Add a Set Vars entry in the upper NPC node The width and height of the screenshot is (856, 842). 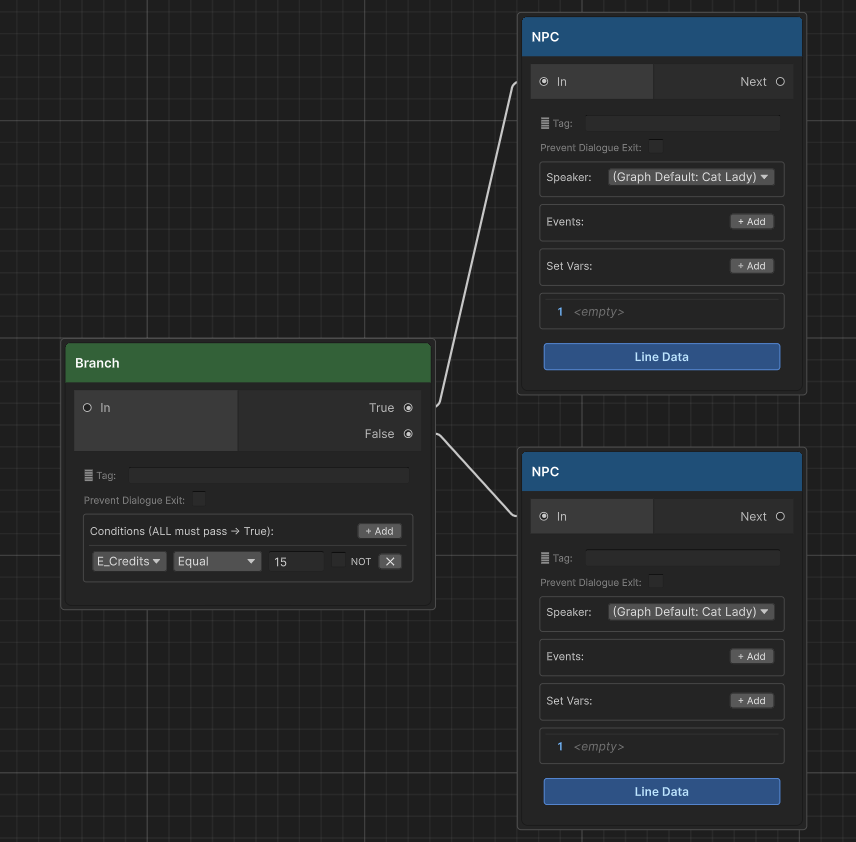(x=752, y=266)
